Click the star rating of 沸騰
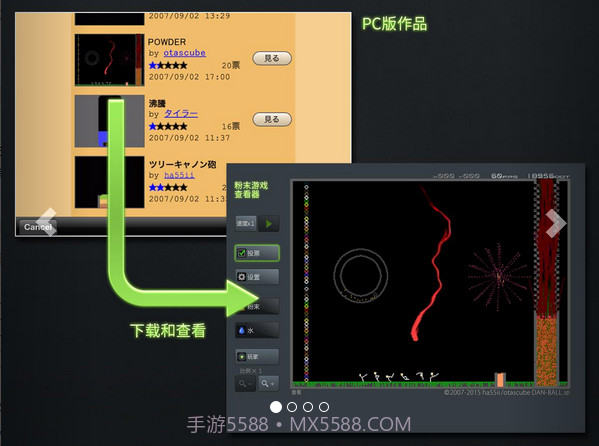Viewport: 599px width, 446px height. tap(168, 127)
